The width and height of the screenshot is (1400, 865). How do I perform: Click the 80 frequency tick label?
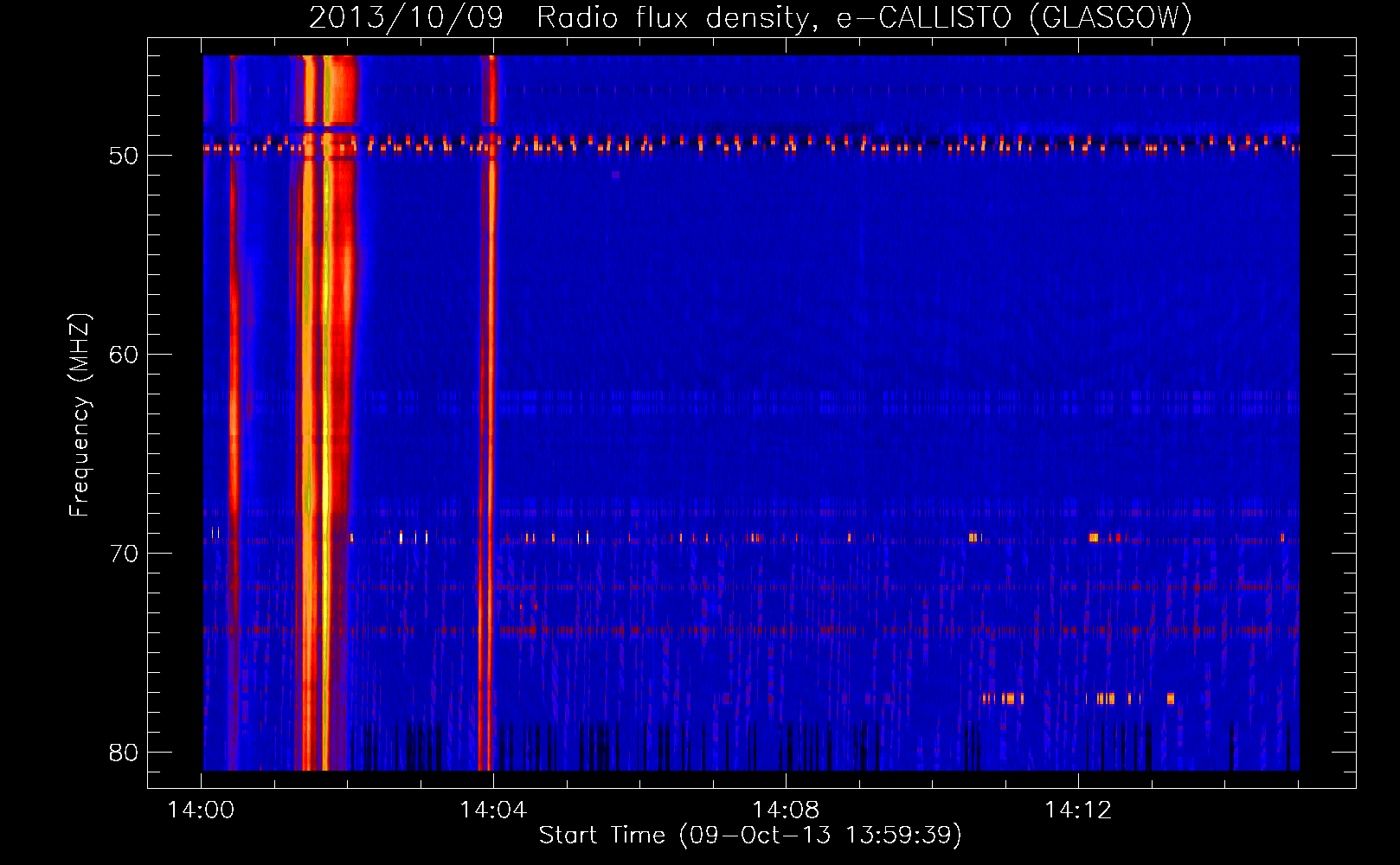tap(124, 753)
